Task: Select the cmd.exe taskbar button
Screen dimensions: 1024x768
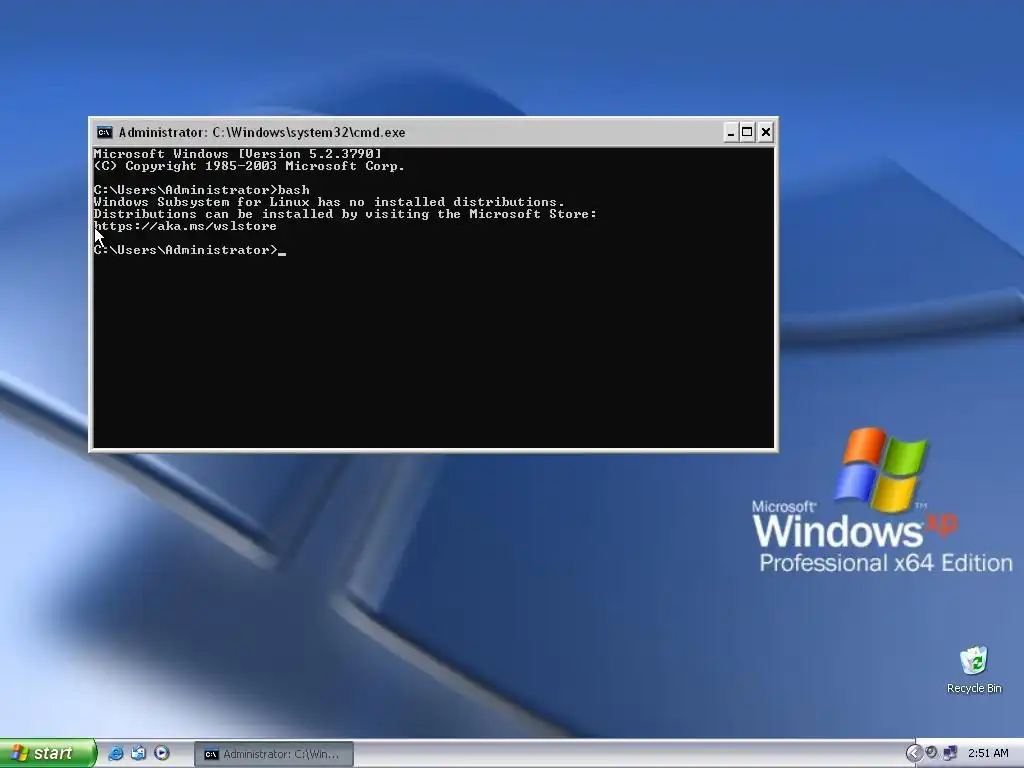Action: 274,754
